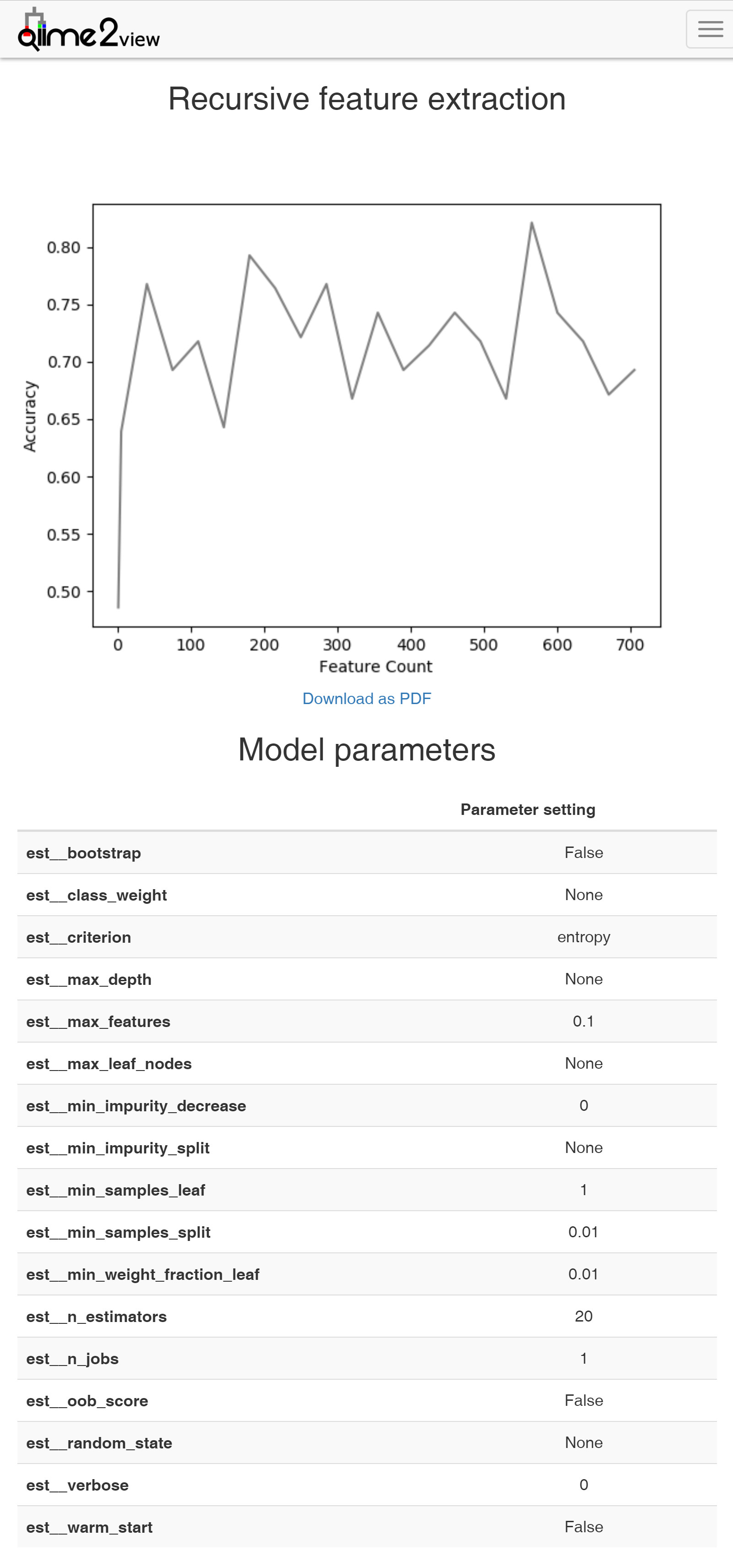The image size is (733, 1568).
Task: Click the Feature Count axis label
Action: (375, 666)
